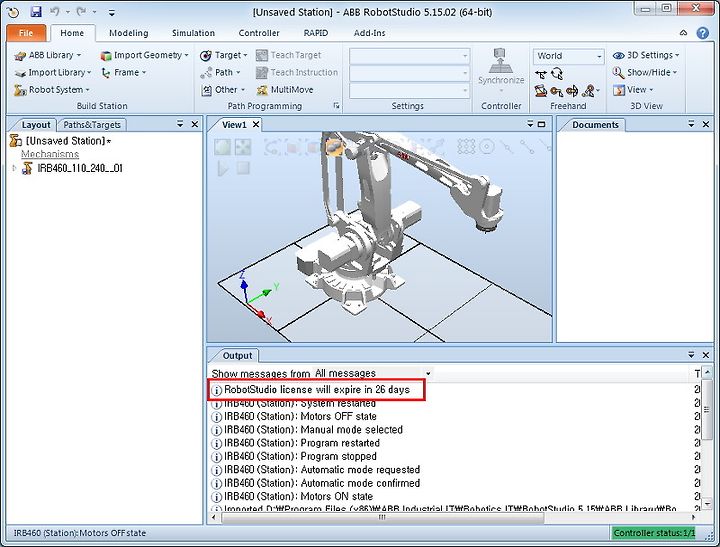This screenshot has width=720, height=547.
Task: Open the File menu
Action: (26, 33)
